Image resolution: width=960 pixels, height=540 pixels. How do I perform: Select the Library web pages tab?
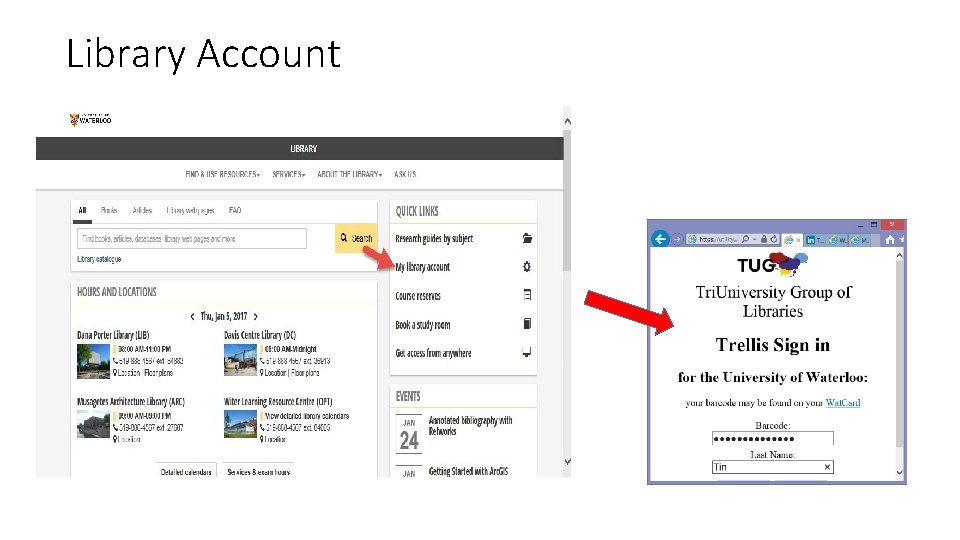(x=190, y=210)
